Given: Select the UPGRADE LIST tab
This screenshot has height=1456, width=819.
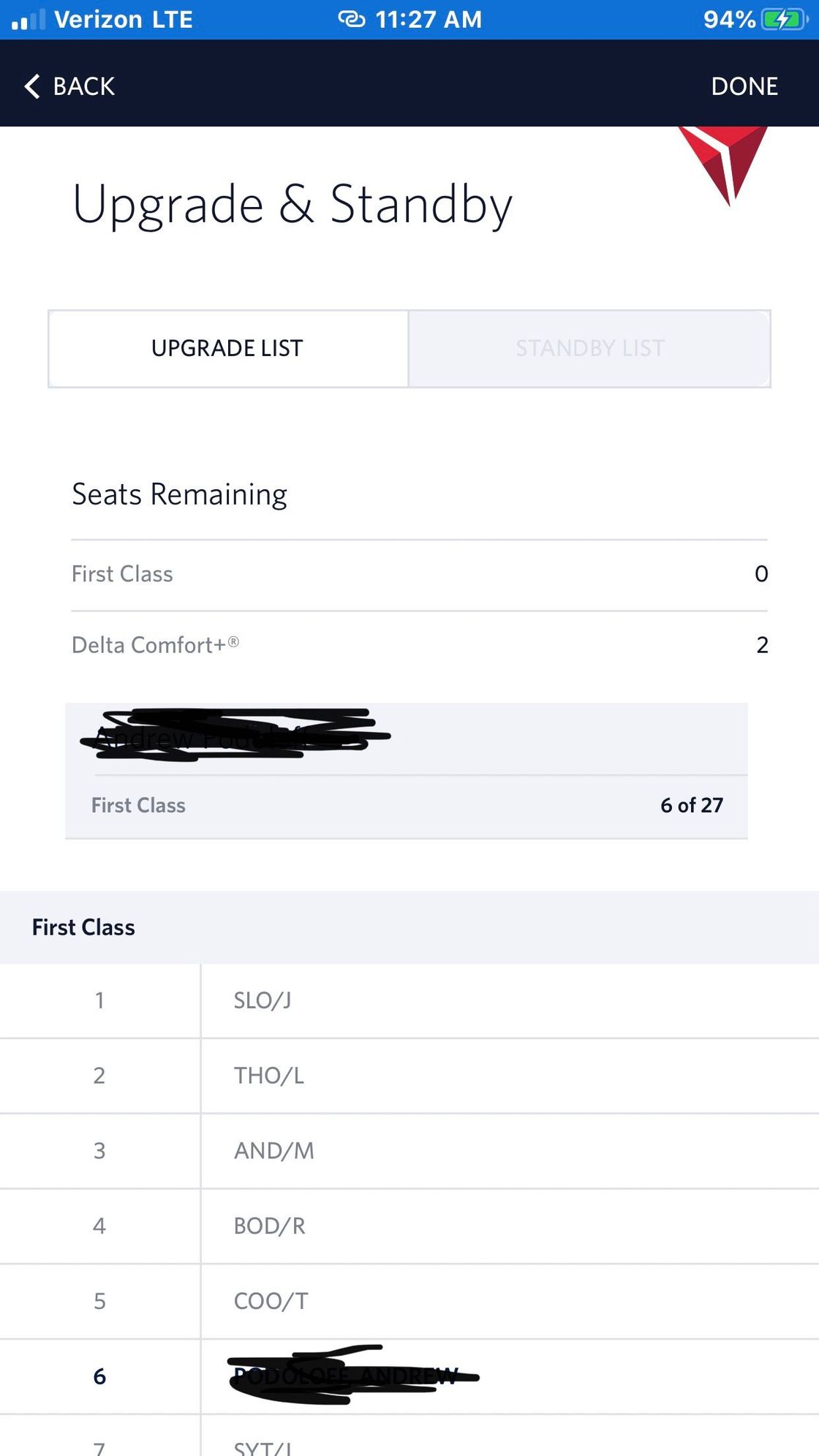Looking at the screenshot, I should click(227, 349).
